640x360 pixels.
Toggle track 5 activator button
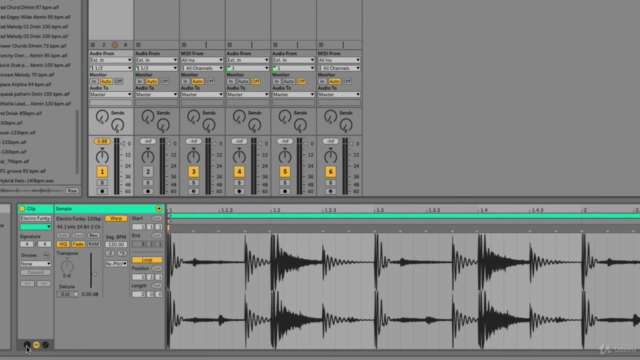(285, 172)
